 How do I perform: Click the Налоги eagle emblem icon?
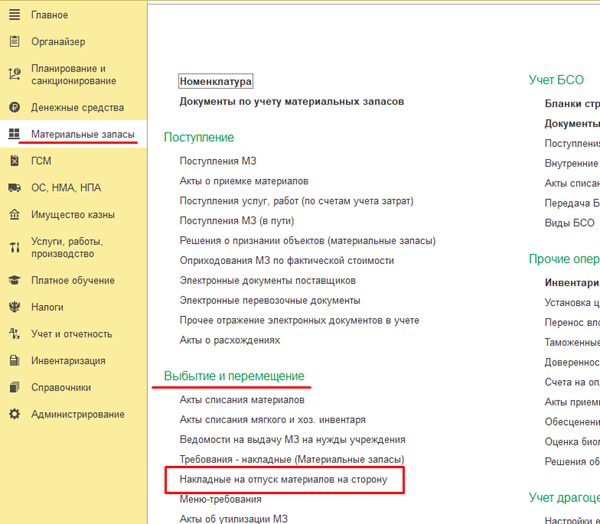(15, 307)
